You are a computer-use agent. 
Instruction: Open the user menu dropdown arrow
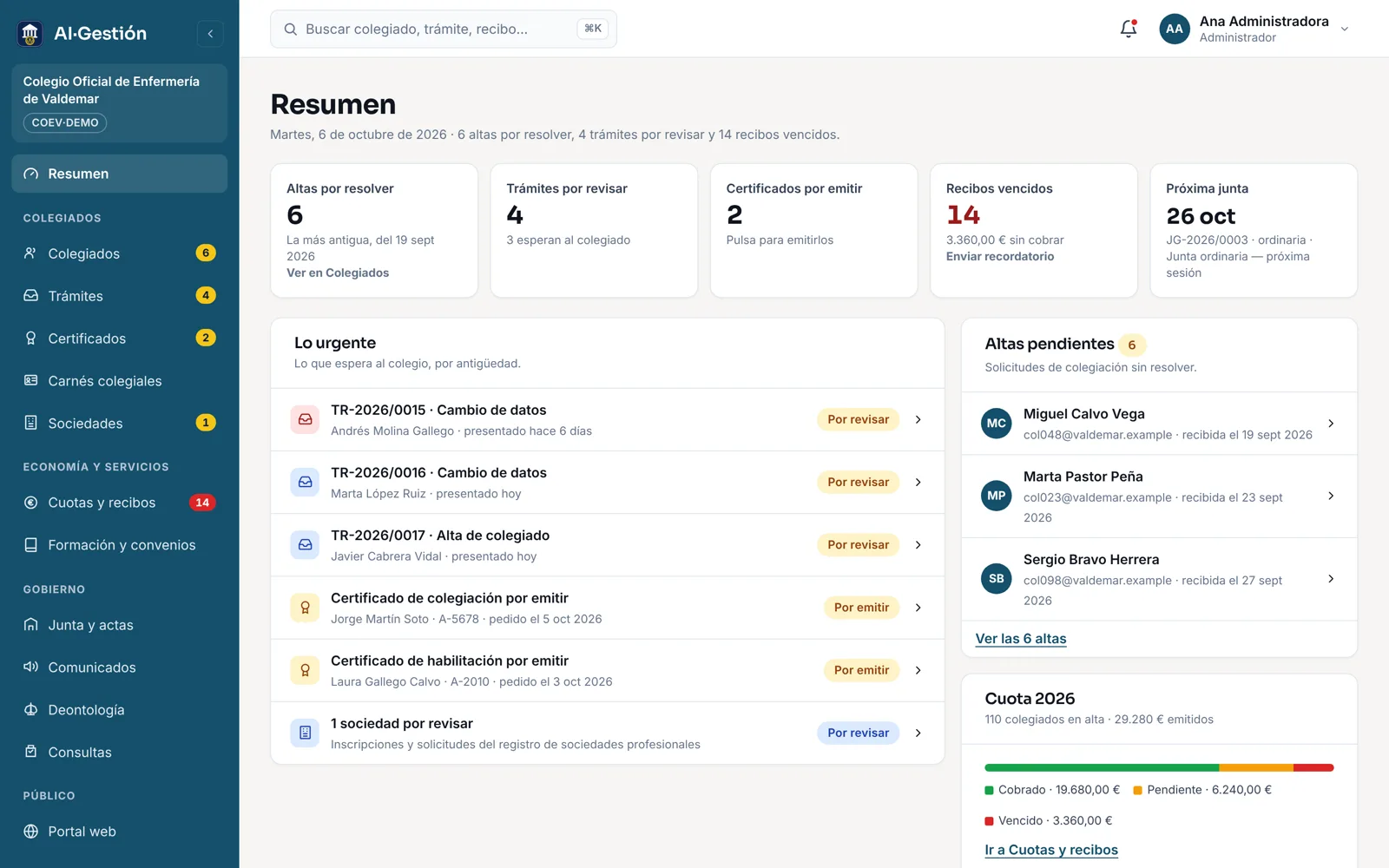coord(1344,29)
